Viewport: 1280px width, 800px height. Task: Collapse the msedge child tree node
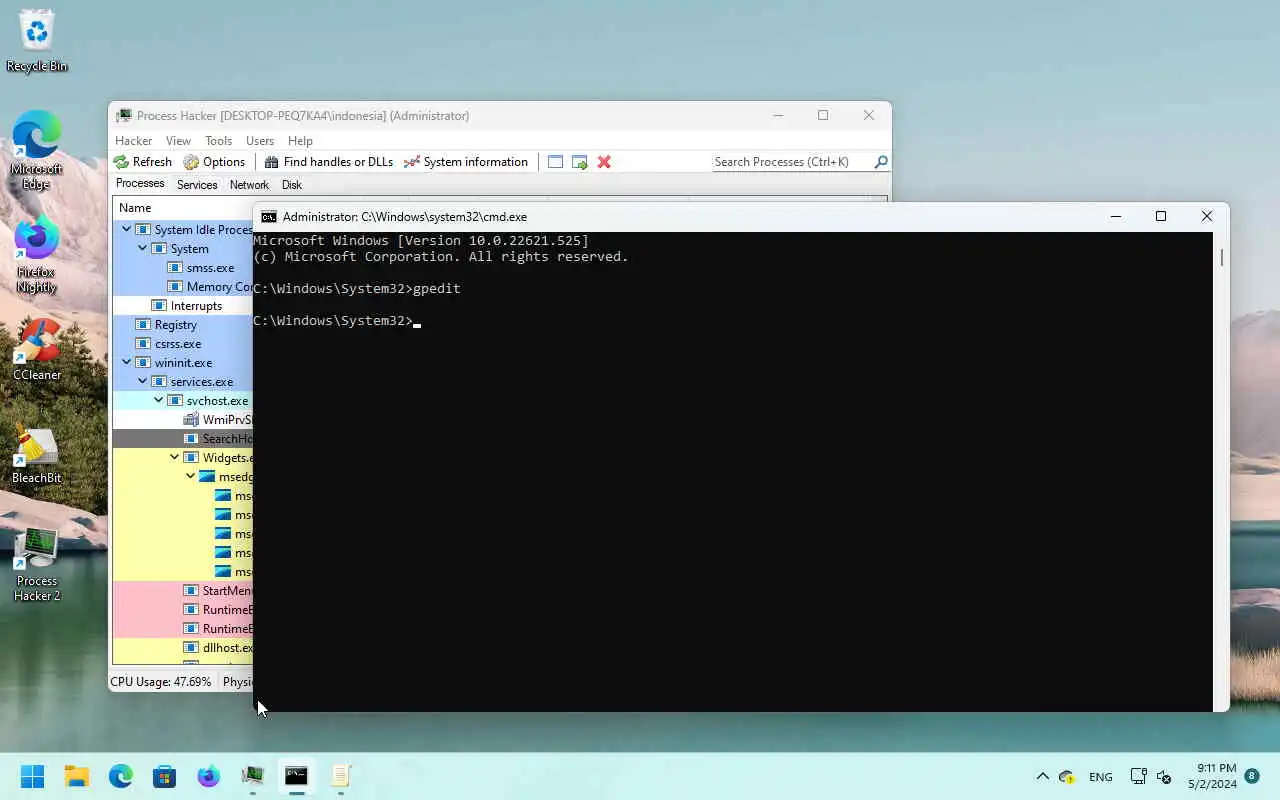tap(191, 477)
